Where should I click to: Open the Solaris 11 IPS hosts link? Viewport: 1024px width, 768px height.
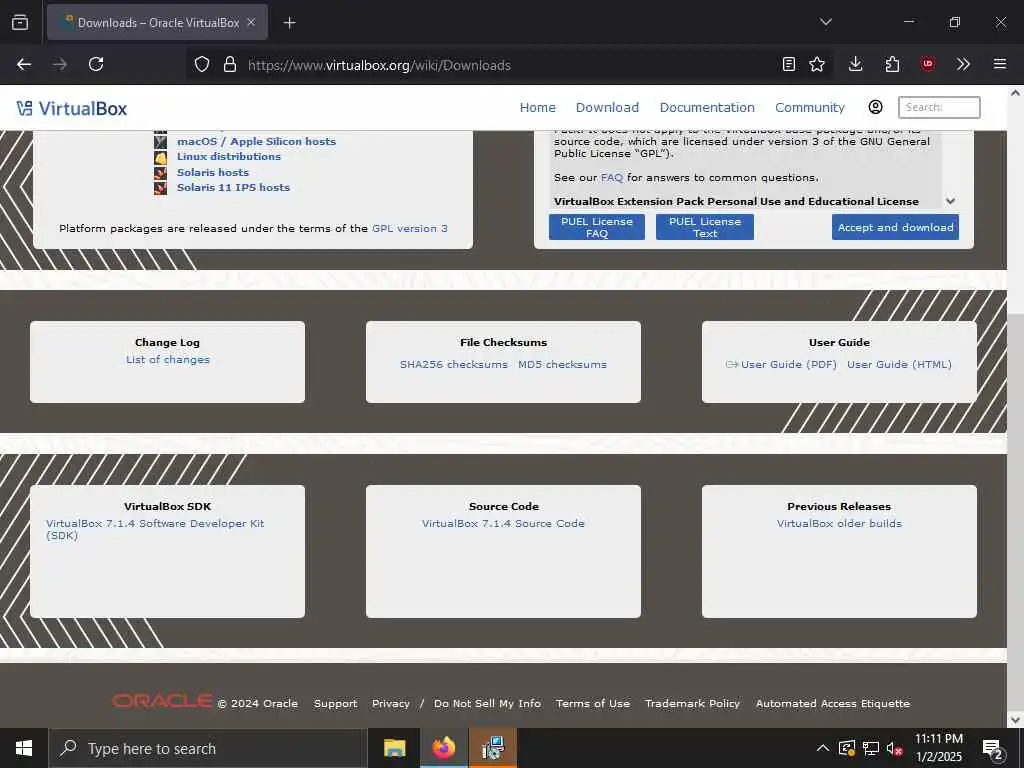[233, 187]
